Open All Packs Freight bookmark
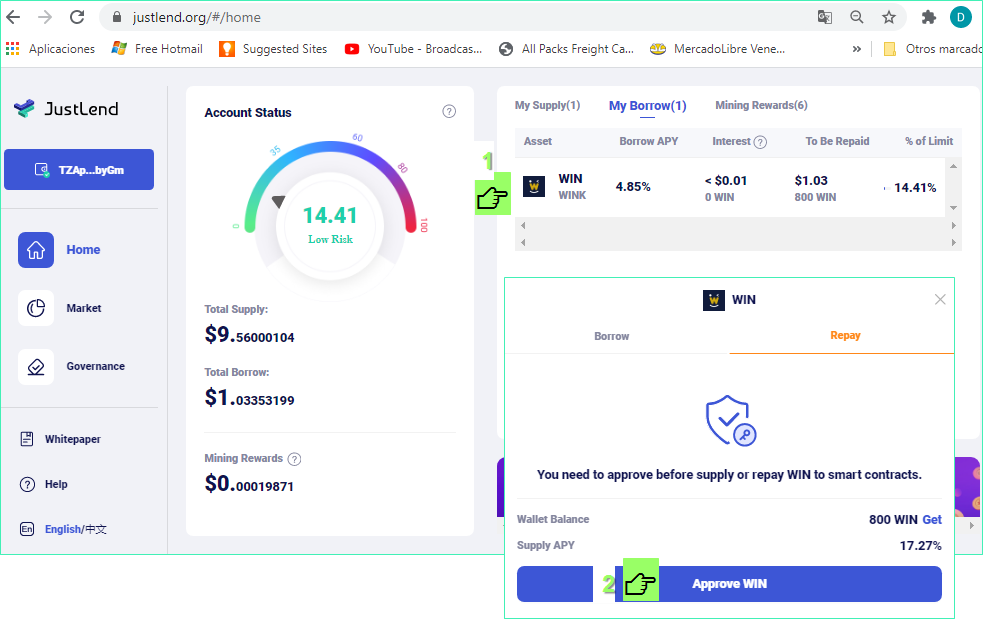The width and height of the screenshot is (983, 619). pos(566,49)
